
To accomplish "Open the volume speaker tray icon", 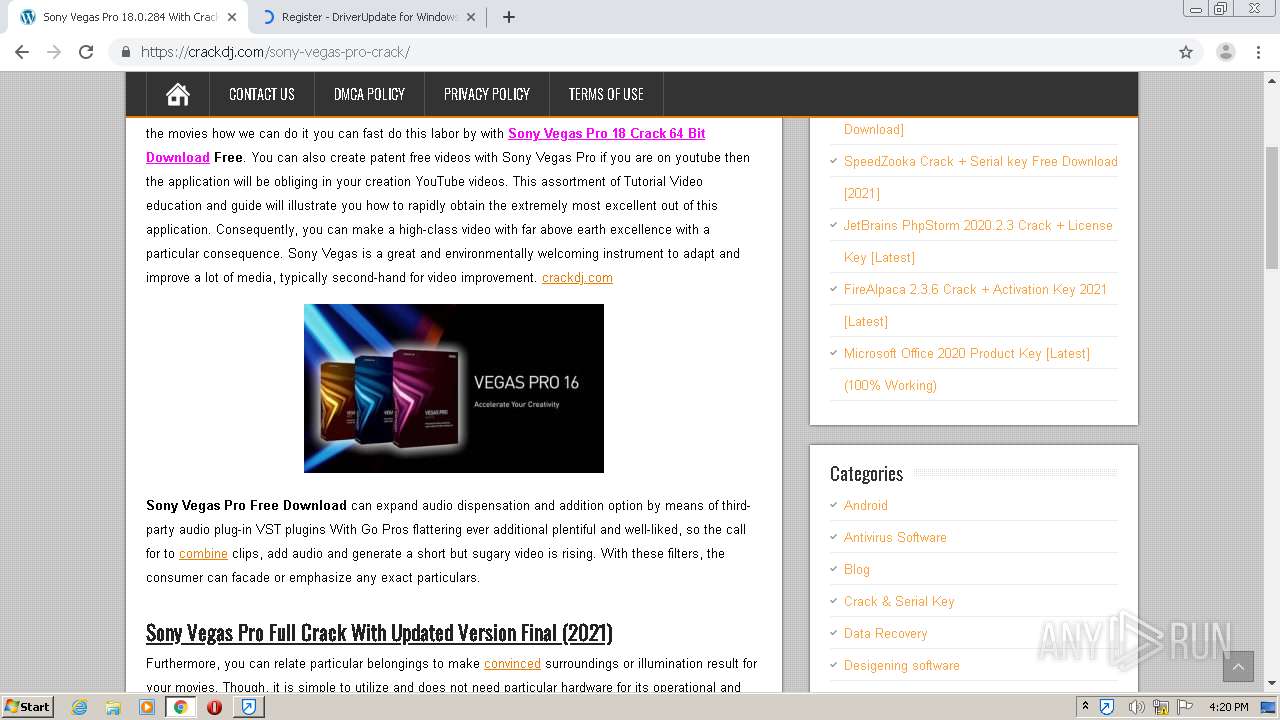I will point(1136,707).
